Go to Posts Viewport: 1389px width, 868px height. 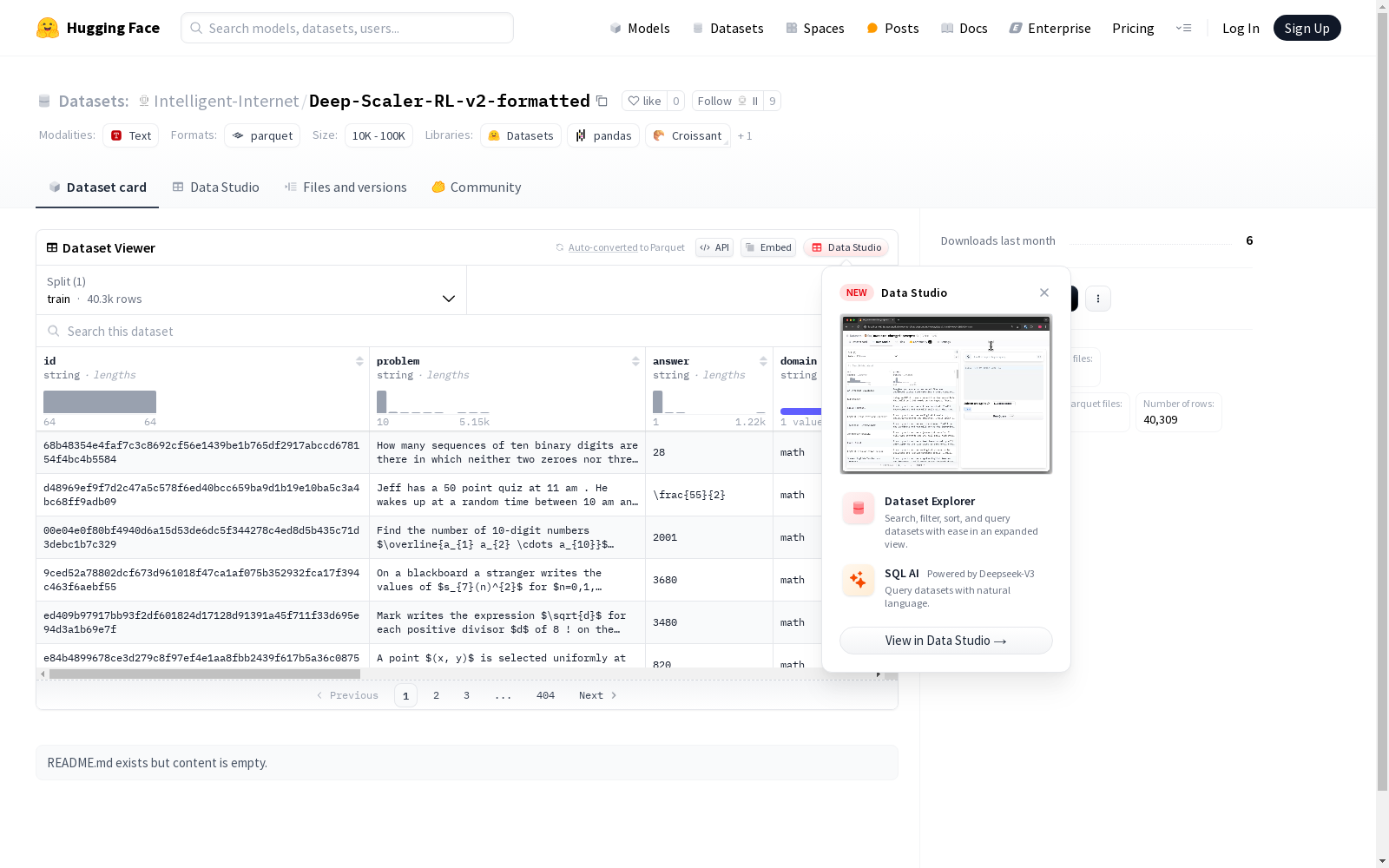[892, 28]
